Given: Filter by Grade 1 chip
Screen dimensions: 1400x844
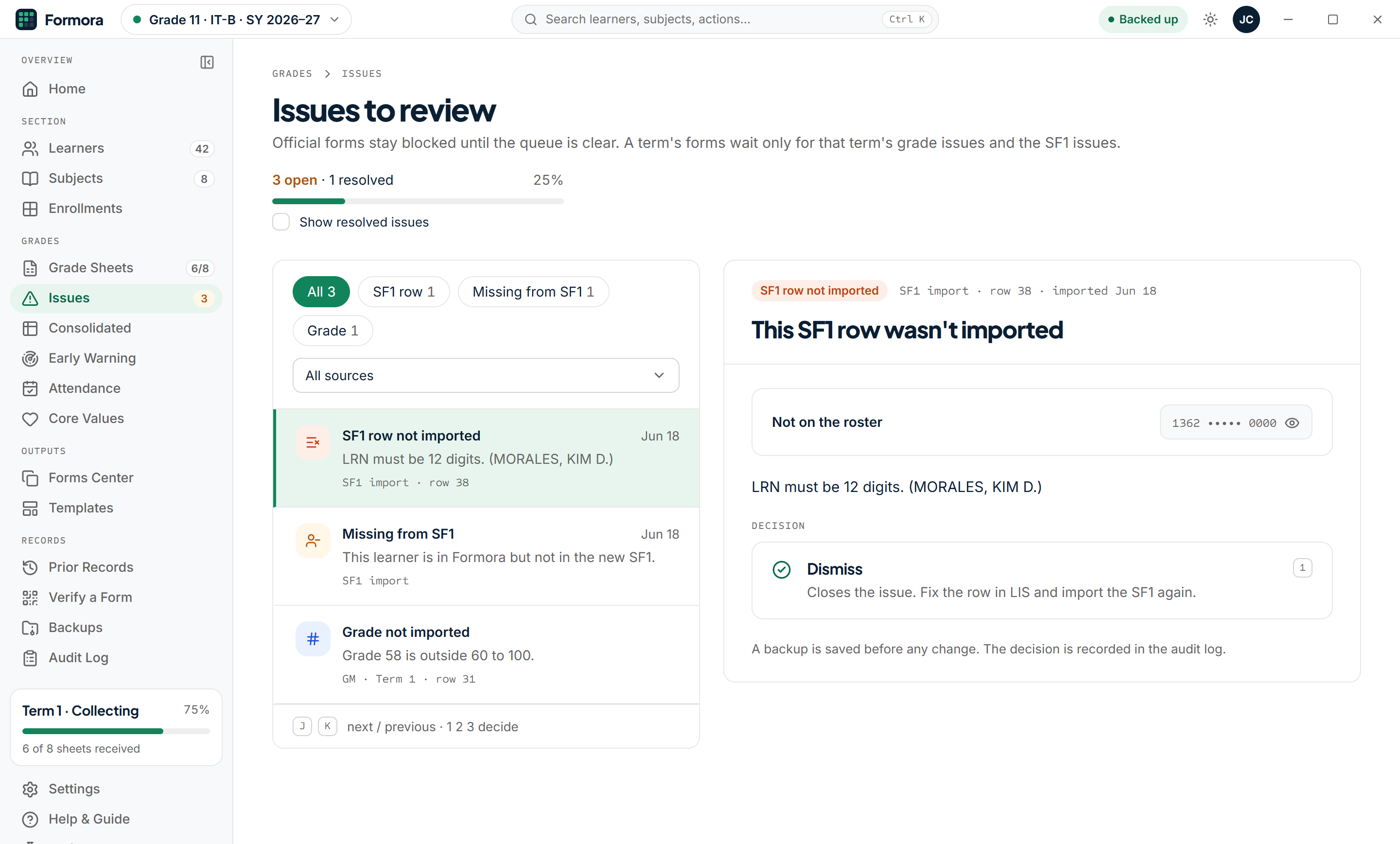Looking at the screenshot, I should tap(332, 331).
